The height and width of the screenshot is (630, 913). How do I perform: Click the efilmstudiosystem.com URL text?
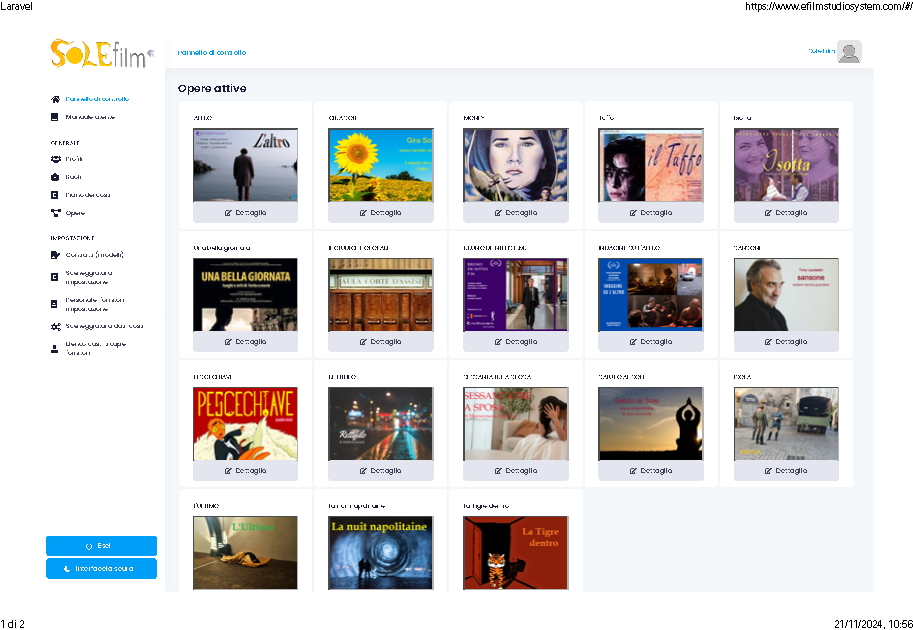(829, 6)
